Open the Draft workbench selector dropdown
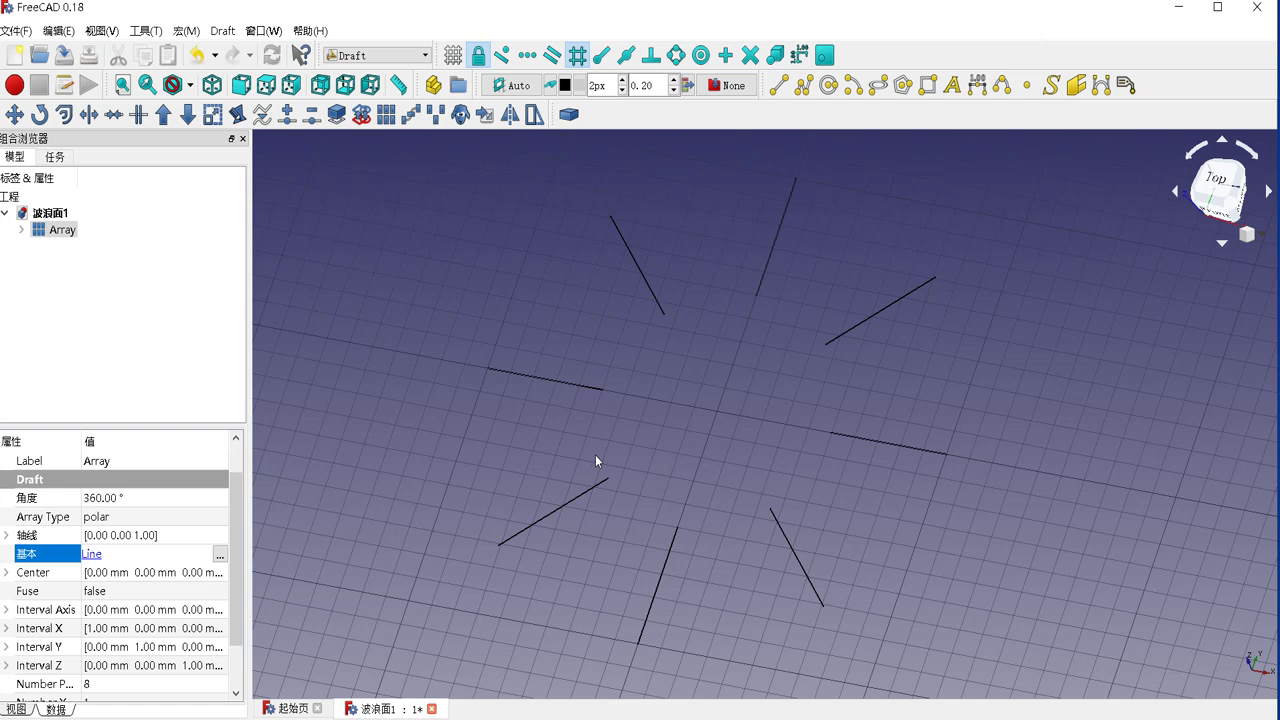 (x=377, y=55)
